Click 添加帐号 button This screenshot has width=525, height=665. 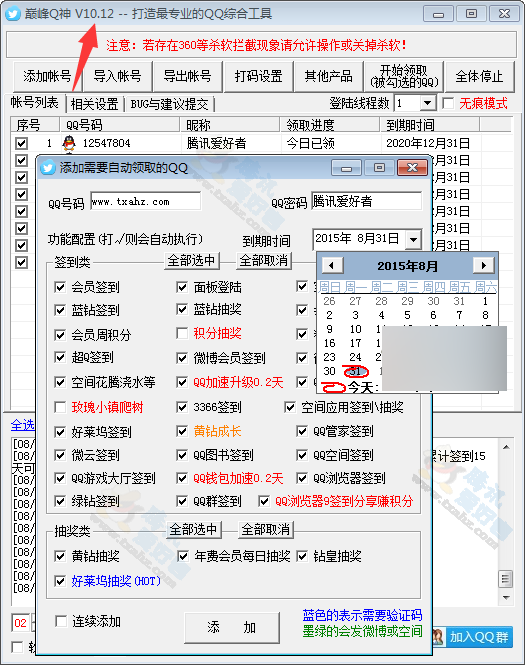click(x=47, y=76)
